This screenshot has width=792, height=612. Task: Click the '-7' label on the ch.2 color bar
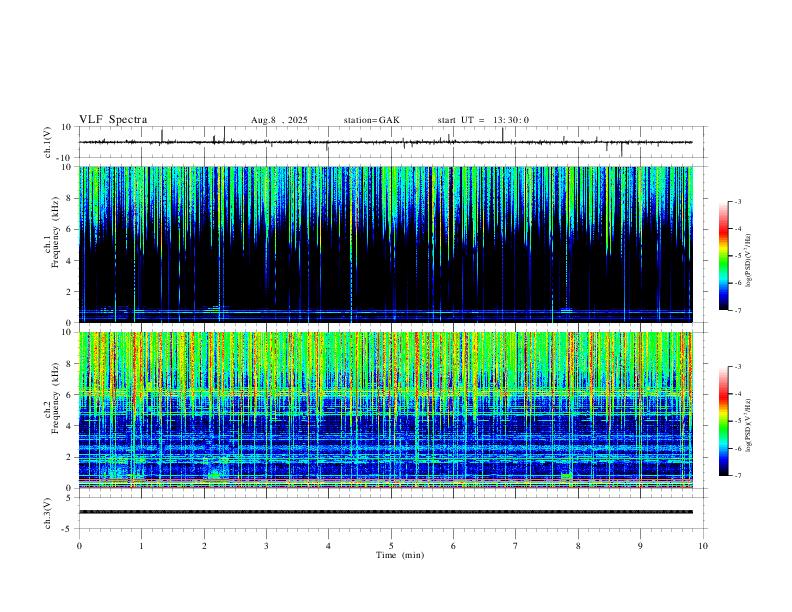tap(737, 476)
